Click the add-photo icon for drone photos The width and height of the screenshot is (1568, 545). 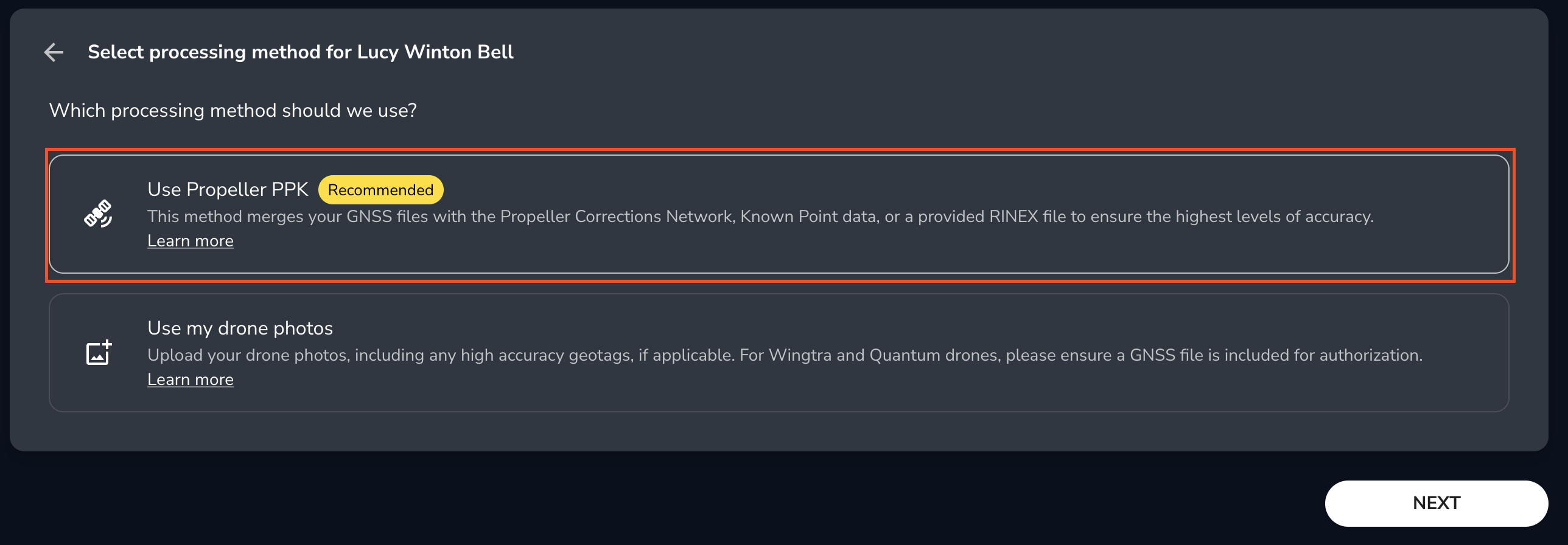click(x=99, y=353)
